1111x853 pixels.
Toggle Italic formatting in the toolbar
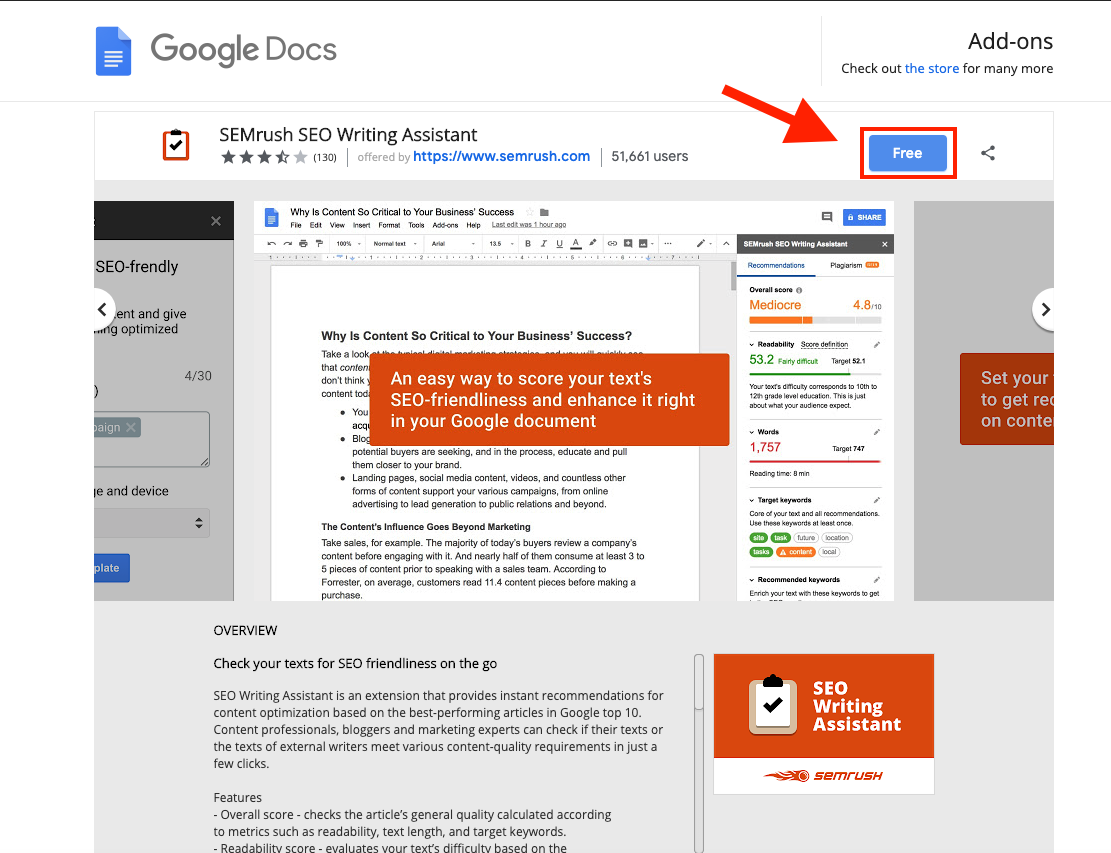point(543,244)
